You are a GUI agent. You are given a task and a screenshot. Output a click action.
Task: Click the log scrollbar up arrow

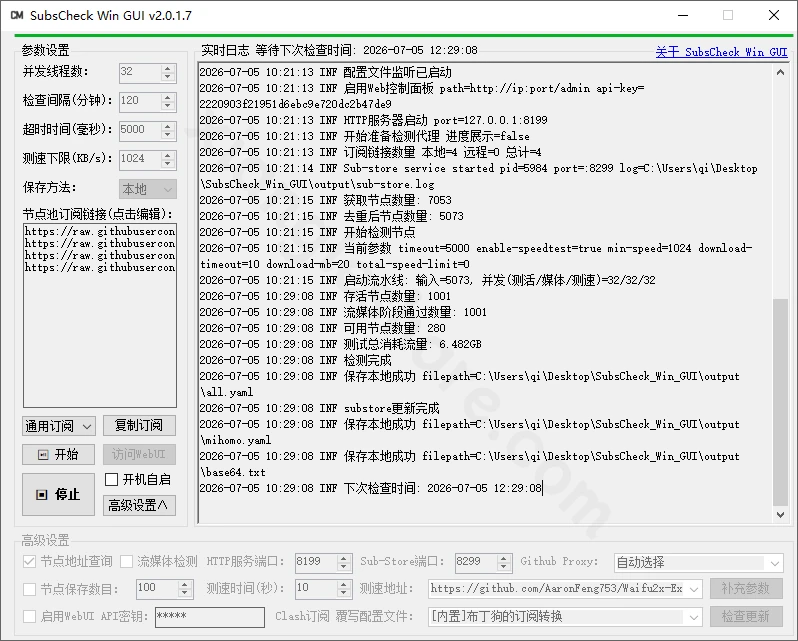pos(780,72)
